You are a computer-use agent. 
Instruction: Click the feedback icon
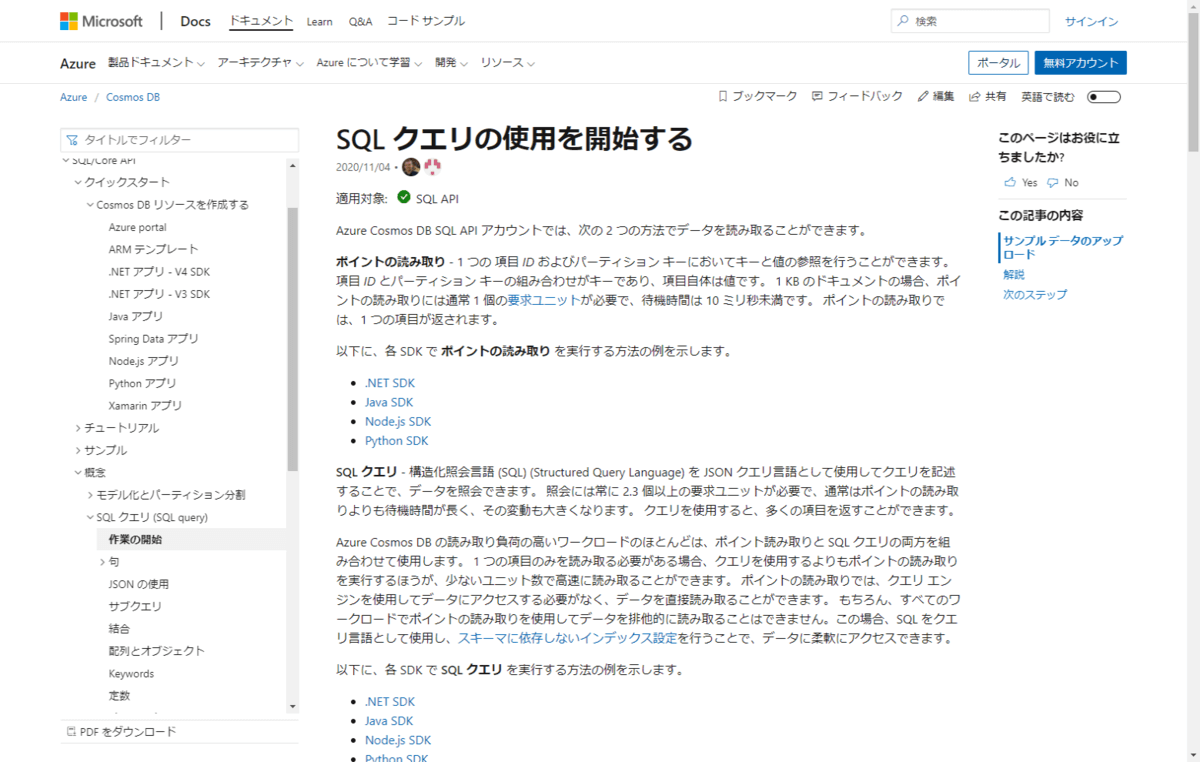tap(817, 96)
